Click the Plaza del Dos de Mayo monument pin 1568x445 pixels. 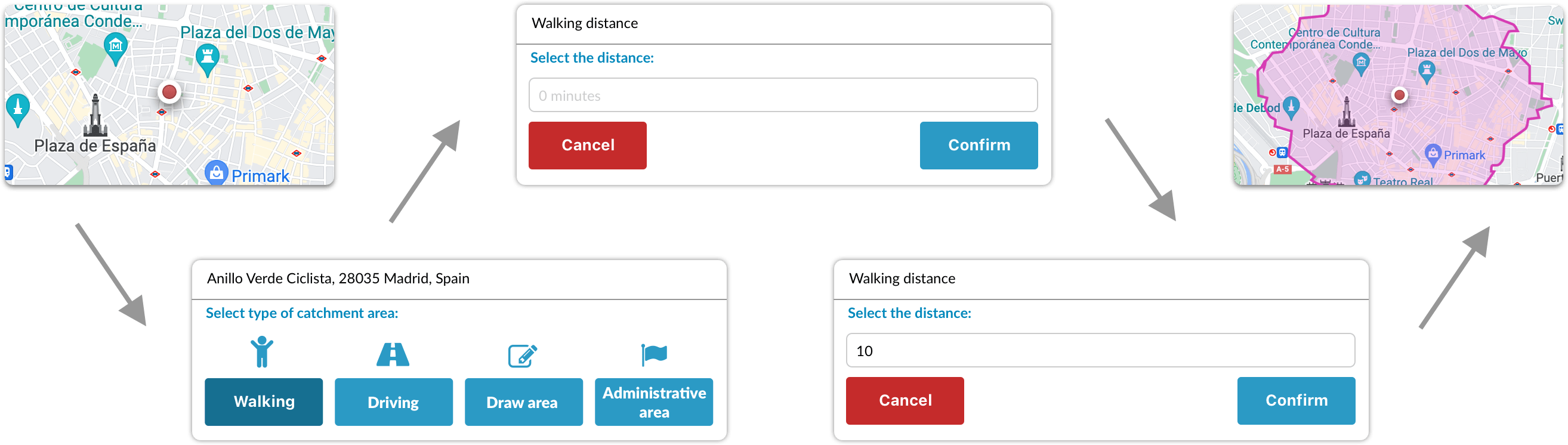(207, 56)
